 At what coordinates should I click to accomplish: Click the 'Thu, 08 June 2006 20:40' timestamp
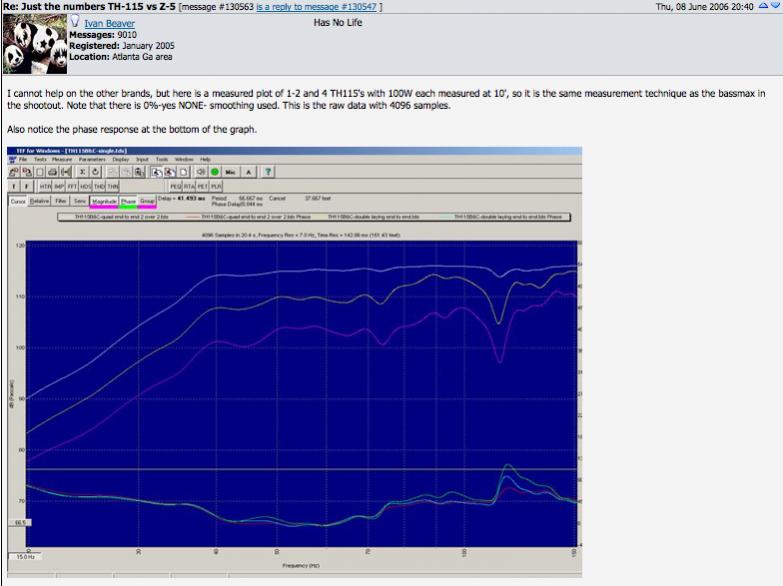point(705,6)
